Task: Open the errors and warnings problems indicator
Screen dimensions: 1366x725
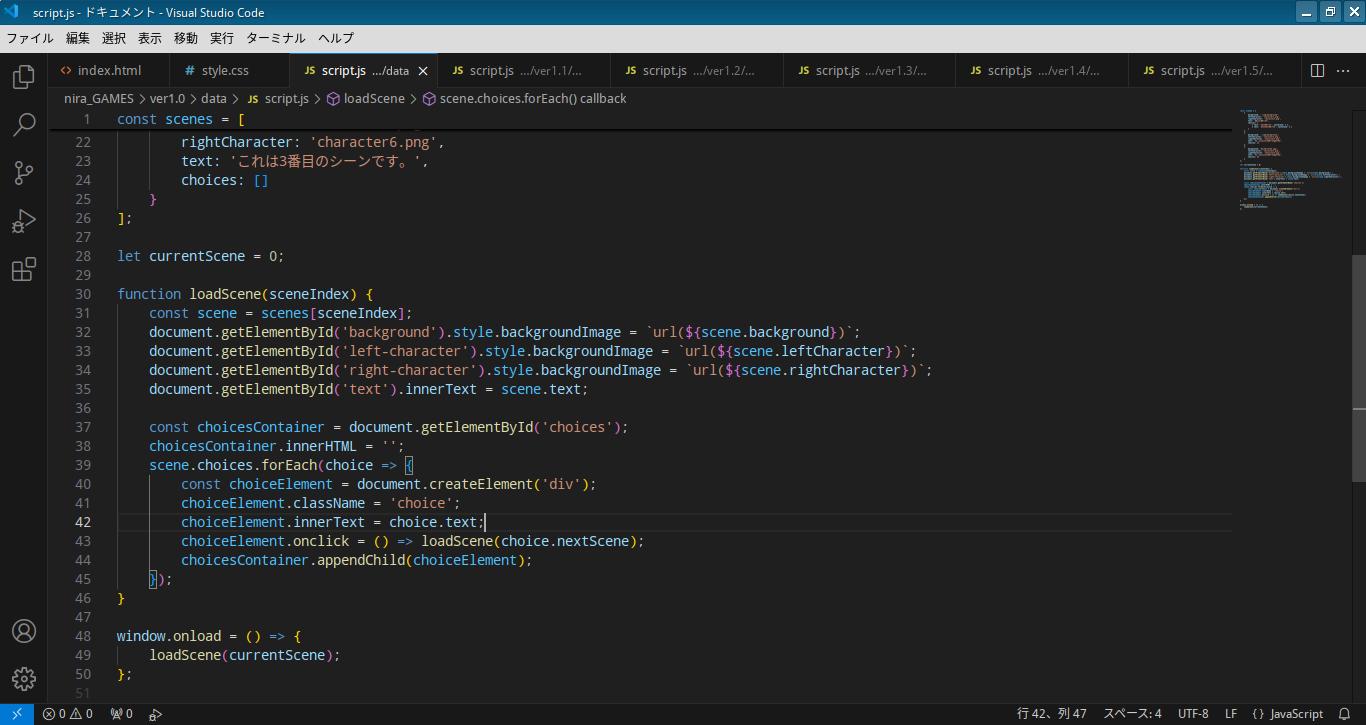Action: [68, 714]
